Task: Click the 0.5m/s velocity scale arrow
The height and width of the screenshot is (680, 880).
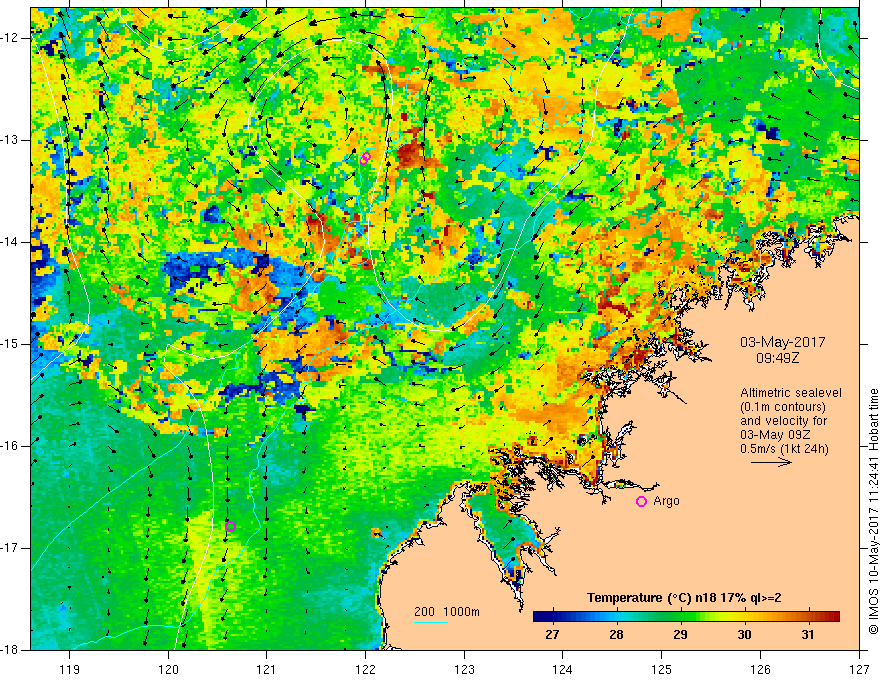Action: pyautogui.click(x=771, y=462)
